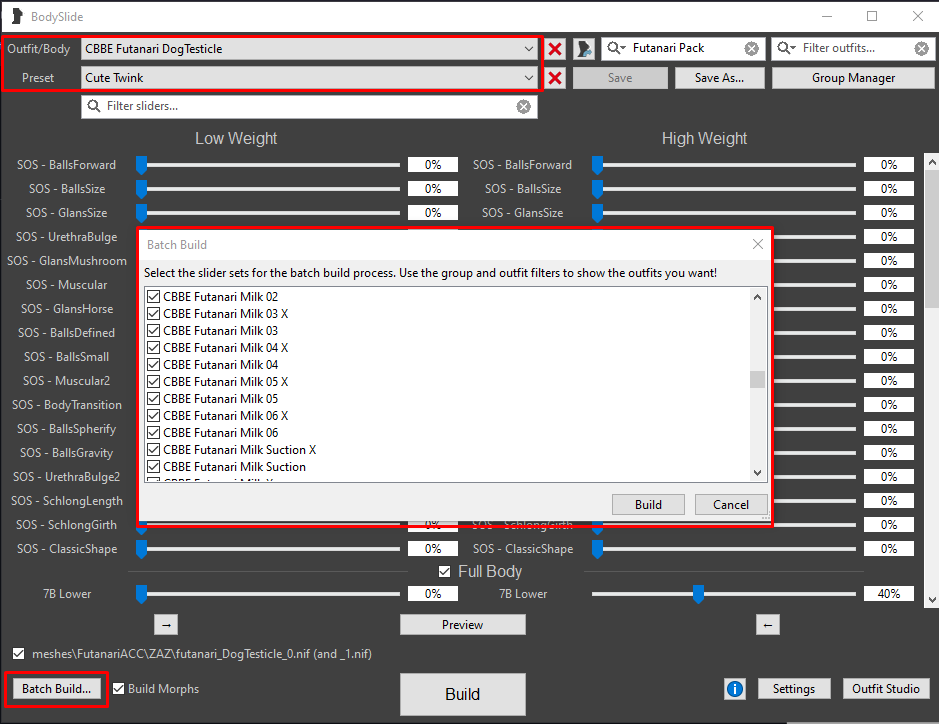Open Settings
This screenshot has height=724, width=939.
click(793, 689)
